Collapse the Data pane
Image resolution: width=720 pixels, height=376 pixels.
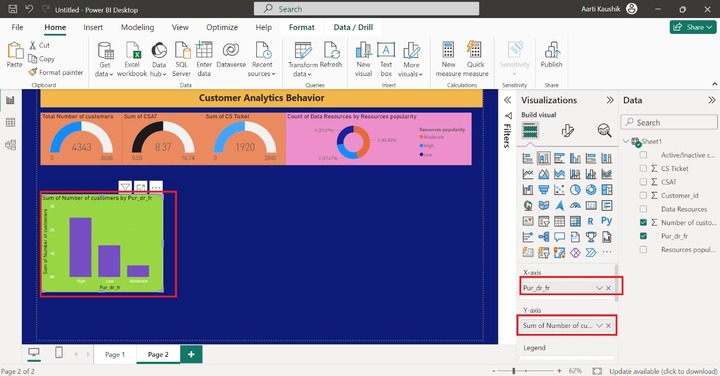tap(712, 100)
